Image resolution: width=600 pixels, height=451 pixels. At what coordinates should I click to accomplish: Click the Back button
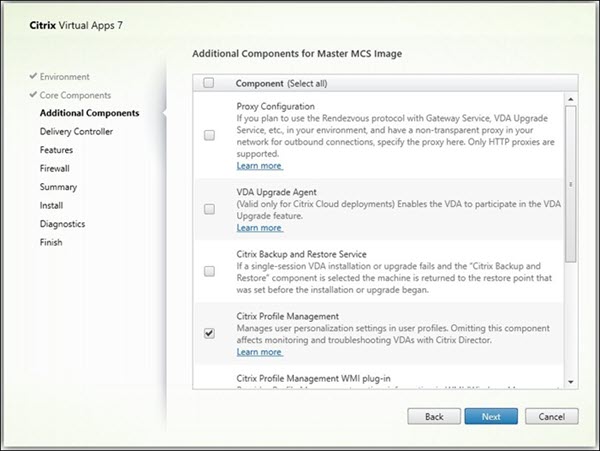tap(433, 415)
